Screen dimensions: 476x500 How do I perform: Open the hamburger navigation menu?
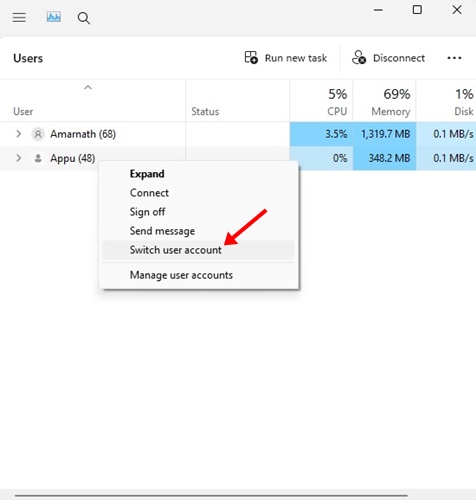pos(19,17)
